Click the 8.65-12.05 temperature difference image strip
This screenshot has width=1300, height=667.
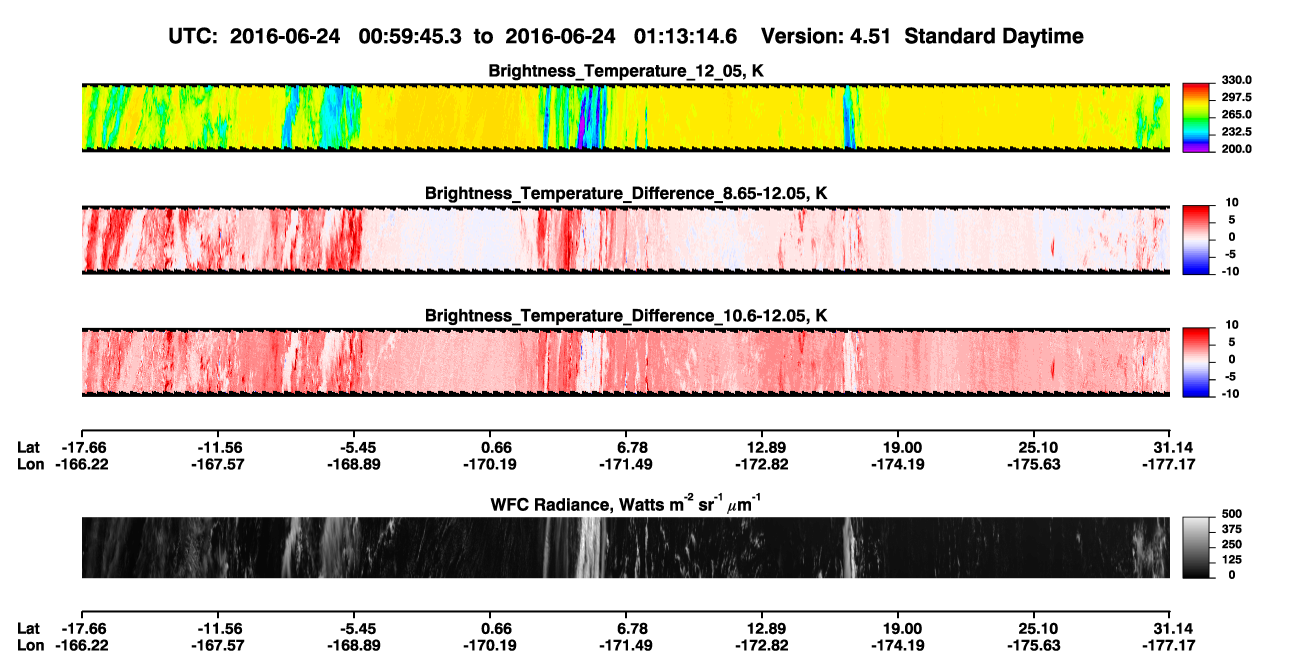click(x=625, y=240)
